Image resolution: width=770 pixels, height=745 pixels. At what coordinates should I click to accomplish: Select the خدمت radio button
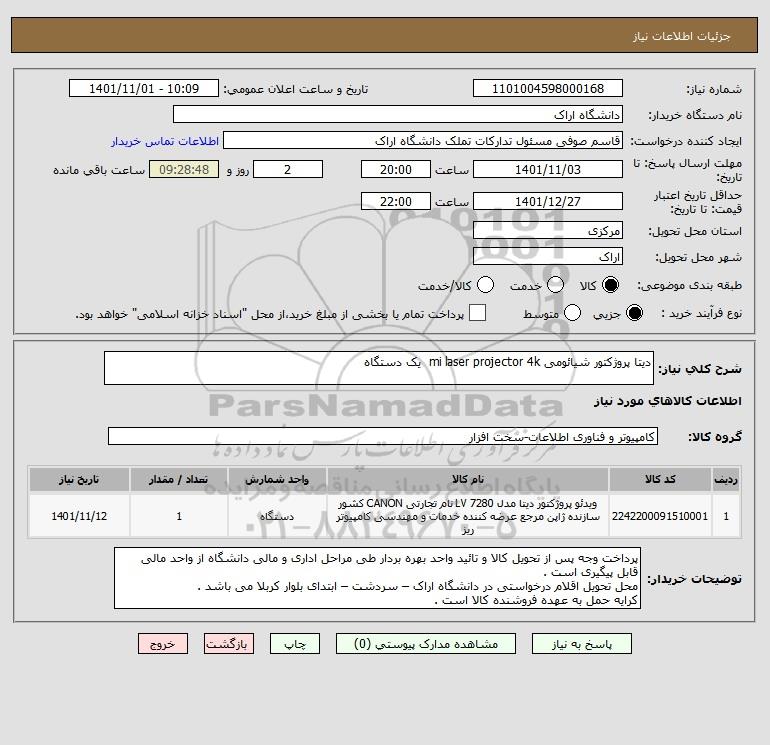[x=555, y=285]
